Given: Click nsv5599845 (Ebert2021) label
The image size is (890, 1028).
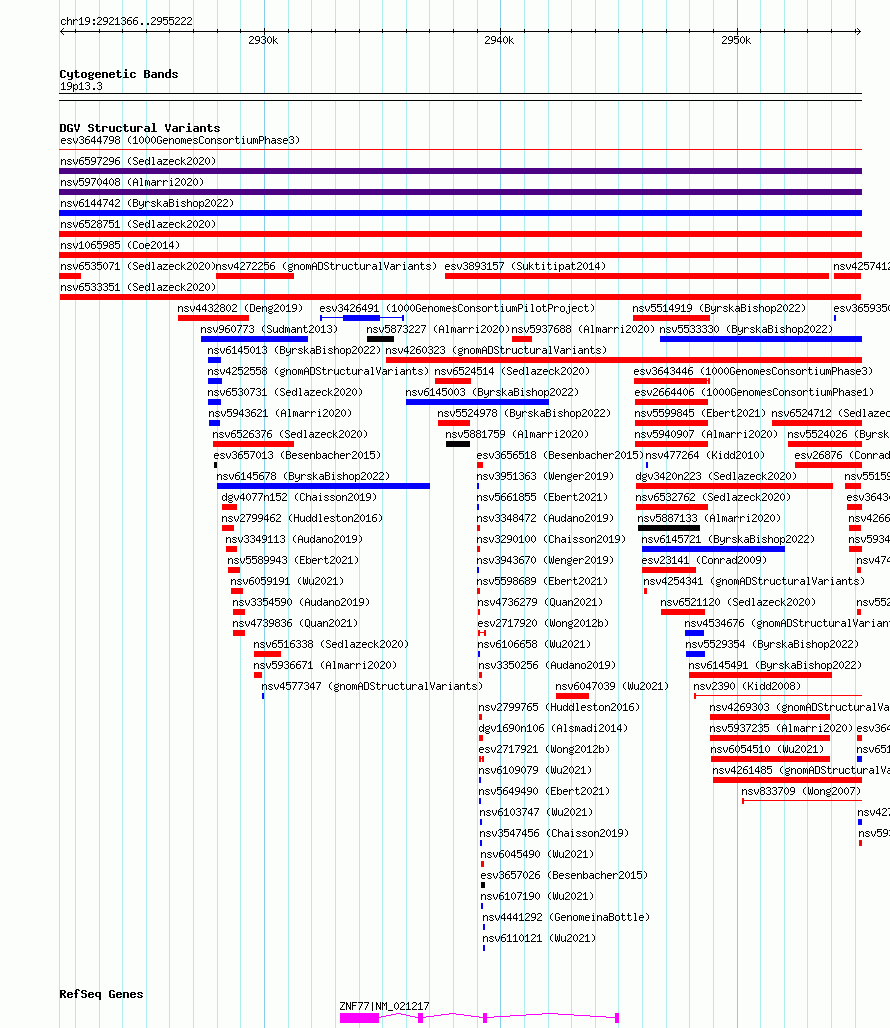Looking at the screenshot, I should coord(700,413).
